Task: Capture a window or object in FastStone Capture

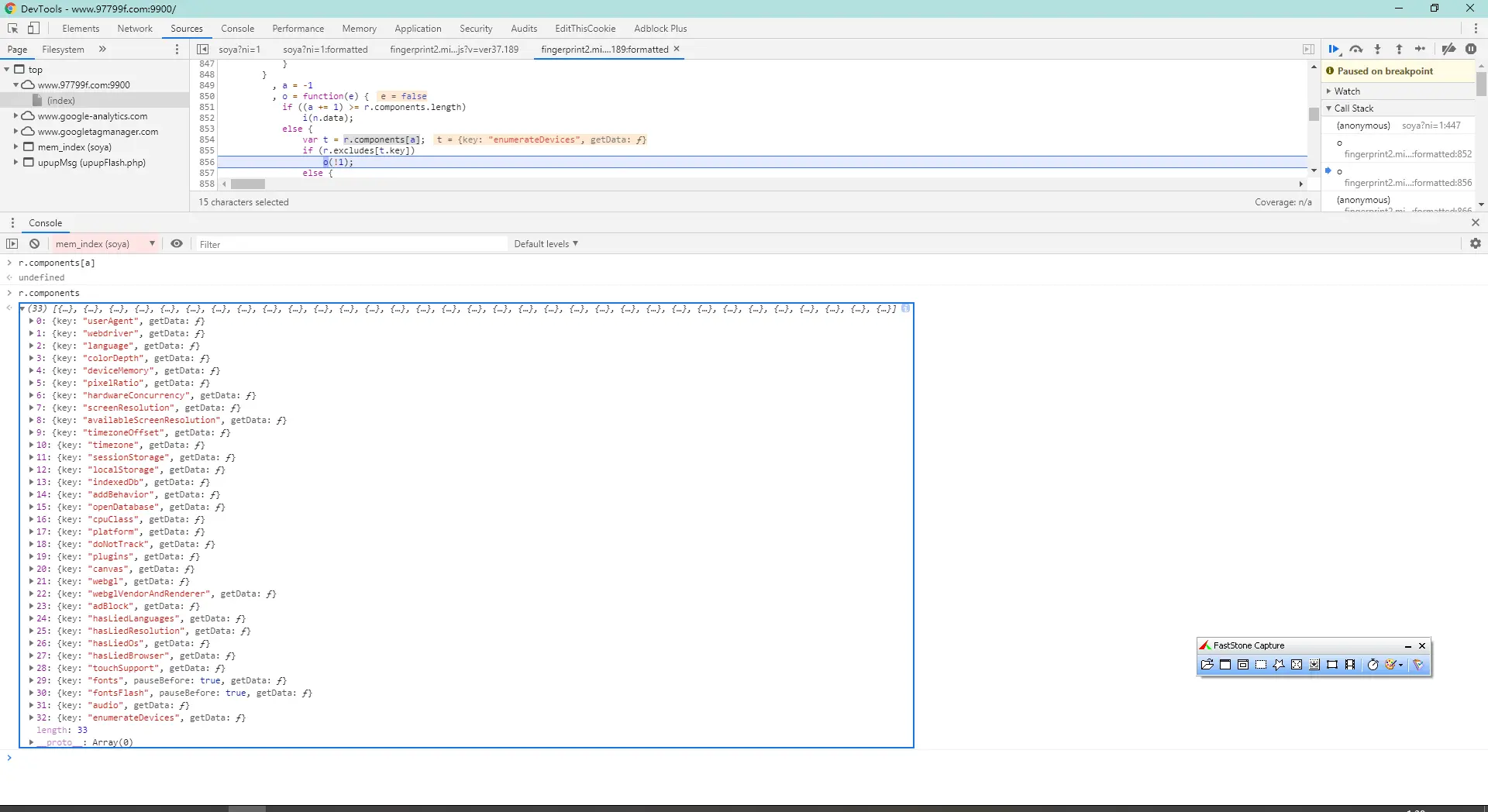Action: [1243, 665]
